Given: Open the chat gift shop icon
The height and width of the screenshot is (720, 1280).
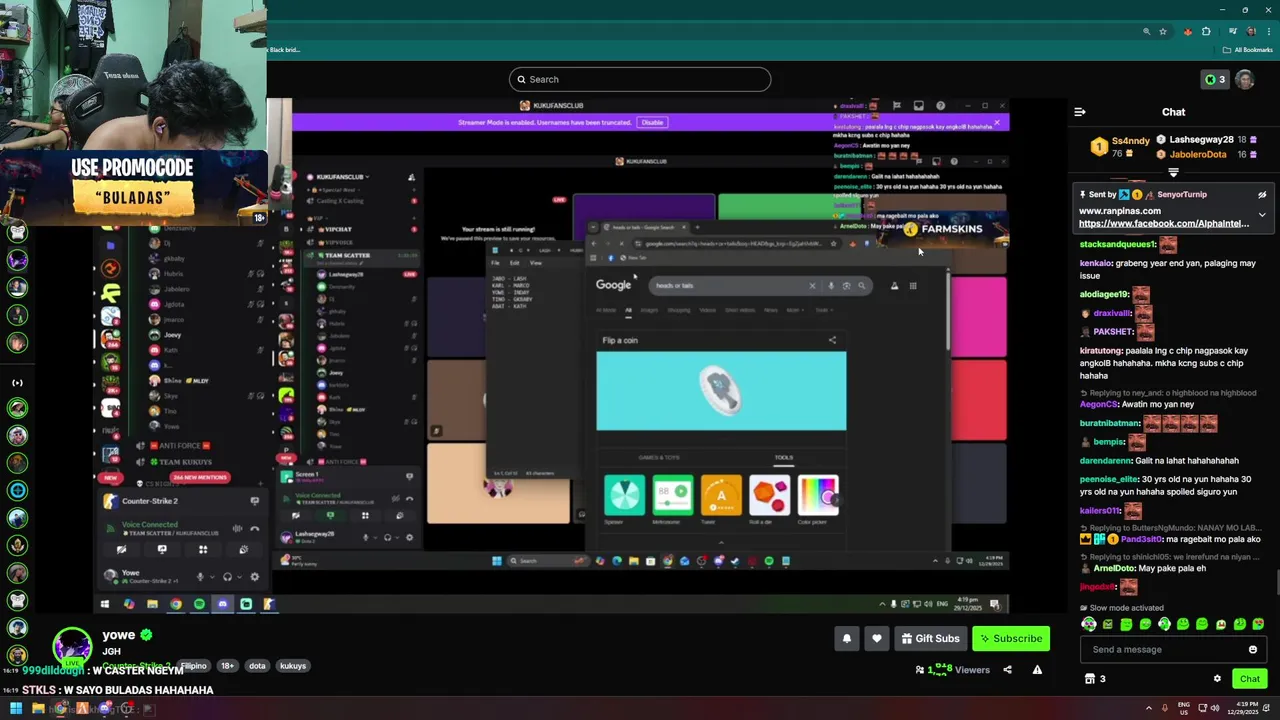Looking at the screenshot, I should pos(1090,679).
